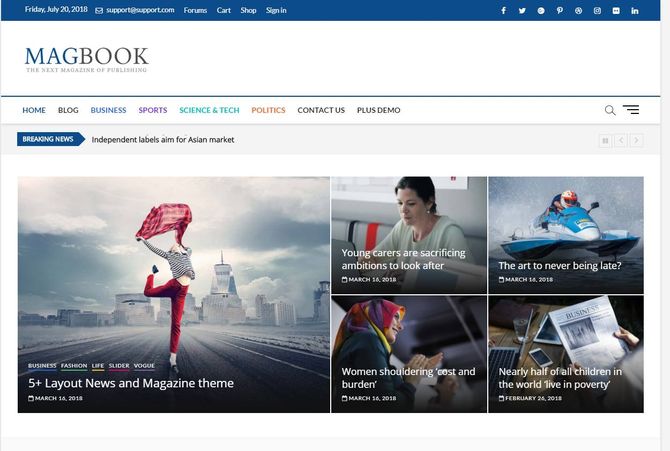Open the hamburger side menu icon
Screen dimensions: 670x451
click(631, 110)
